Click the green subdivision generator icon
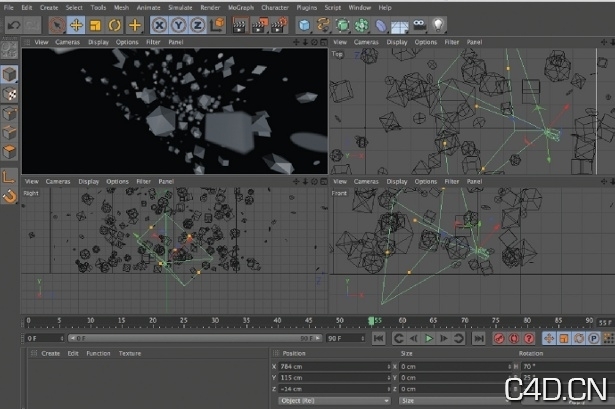 tap(342, 25)
